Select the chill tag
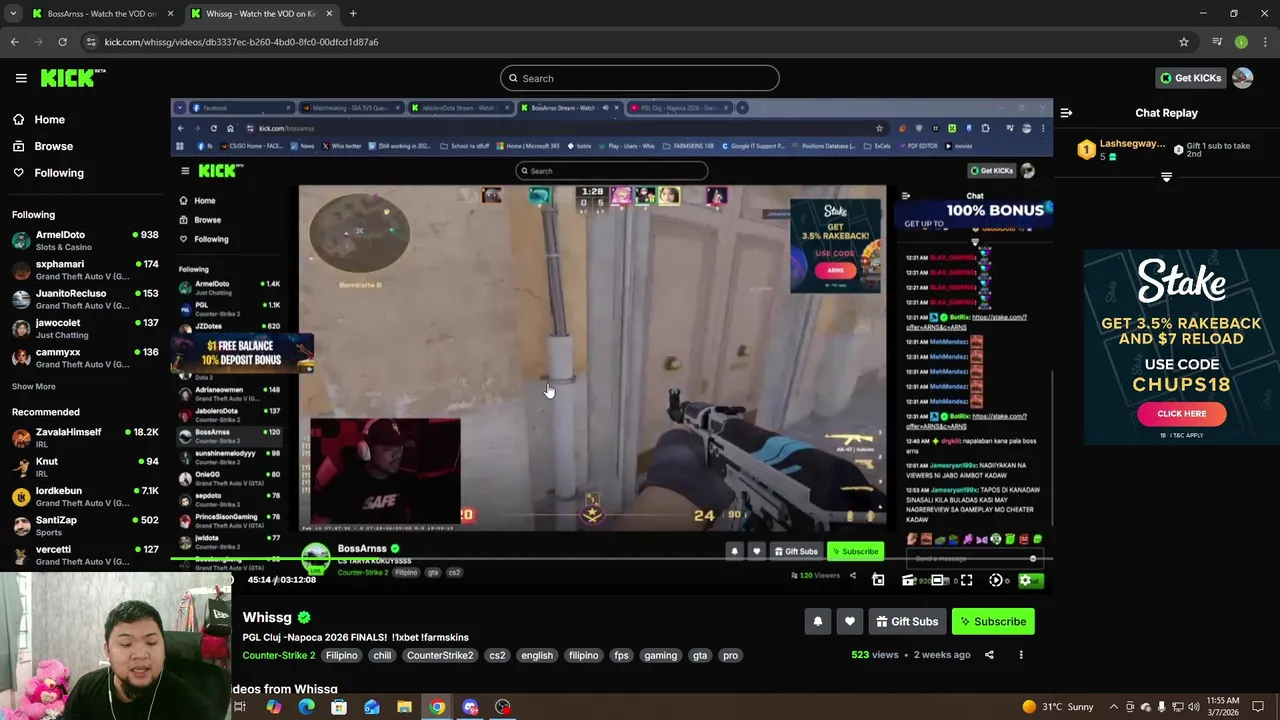This screenshot has width=1280, height=720. (382, 655)
